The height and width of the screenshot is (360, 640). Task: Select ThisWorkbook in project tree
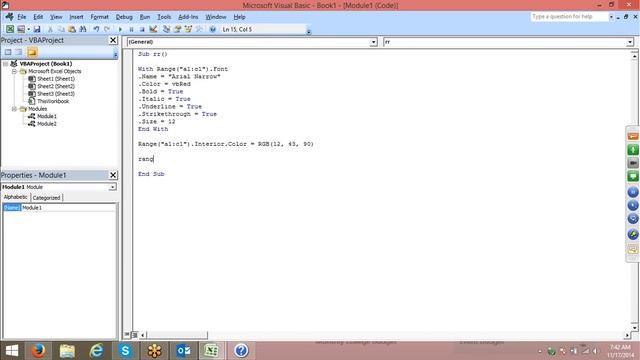point(53,101)
